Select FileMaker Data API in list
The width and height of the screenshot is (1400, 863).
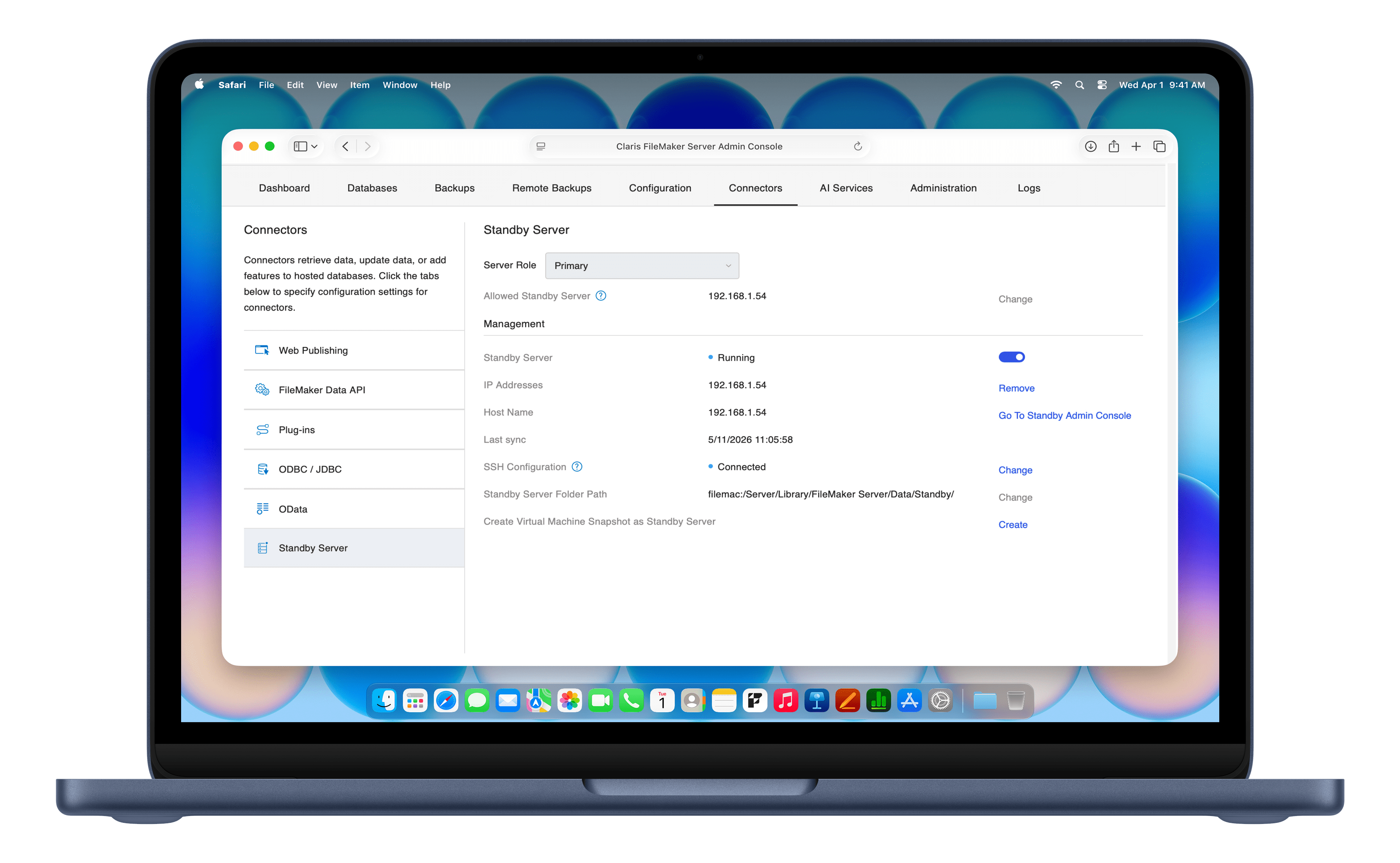point(354,389)
